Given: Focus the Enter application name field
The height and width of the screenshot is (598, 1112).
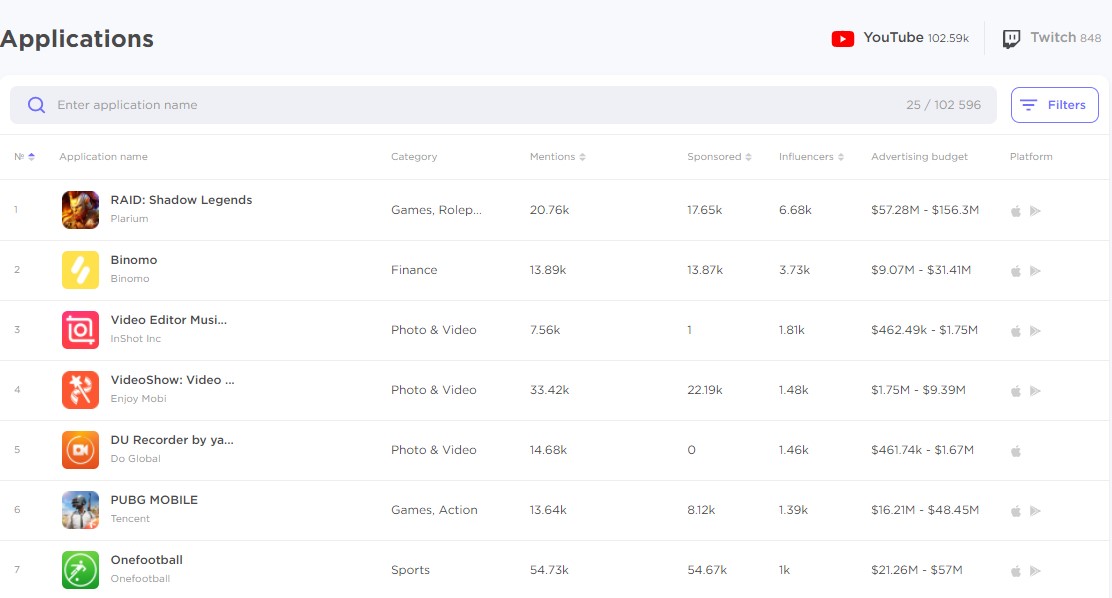Looking at the screenshot, I should pyautogui.click(x=503, y=105).
